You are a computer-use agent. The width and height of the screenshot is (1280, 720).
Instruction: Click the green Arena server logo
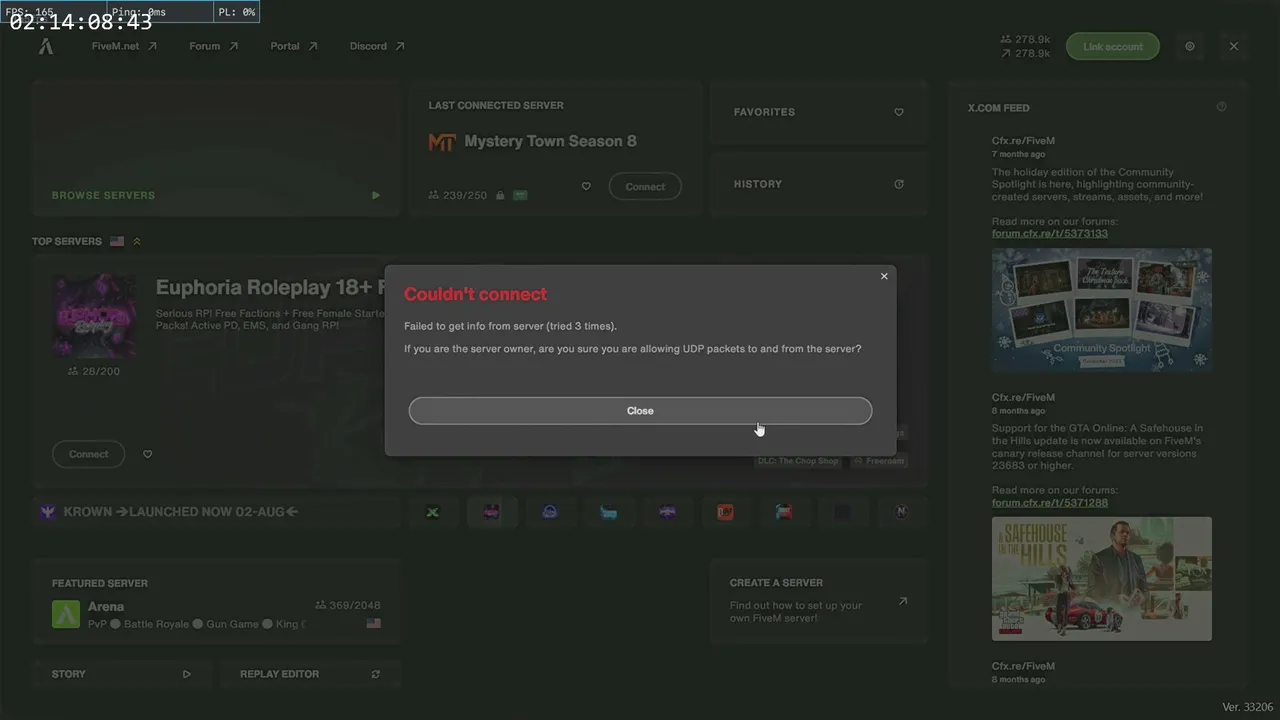tap(66, 613)
